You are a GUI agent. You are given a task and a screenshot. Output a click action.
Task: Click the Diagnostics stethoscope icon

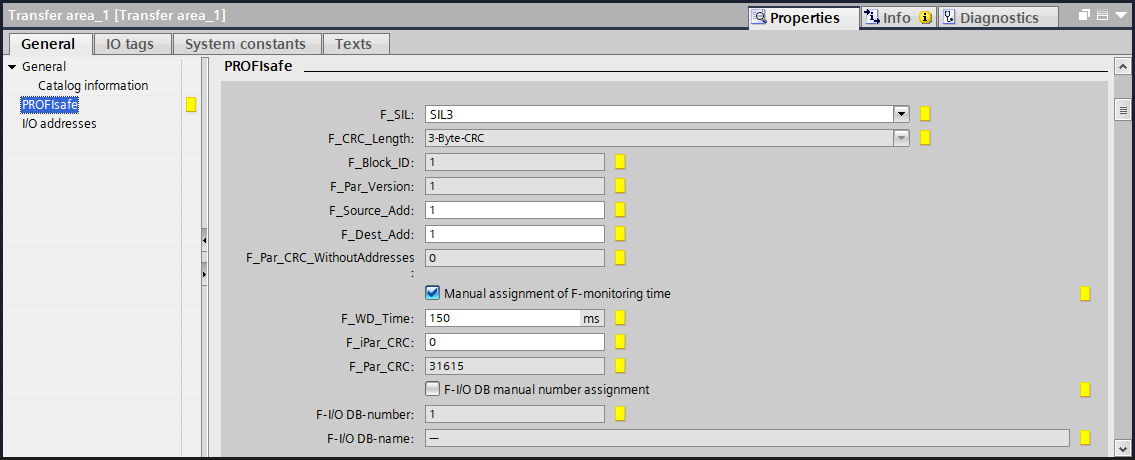[949, 17]
